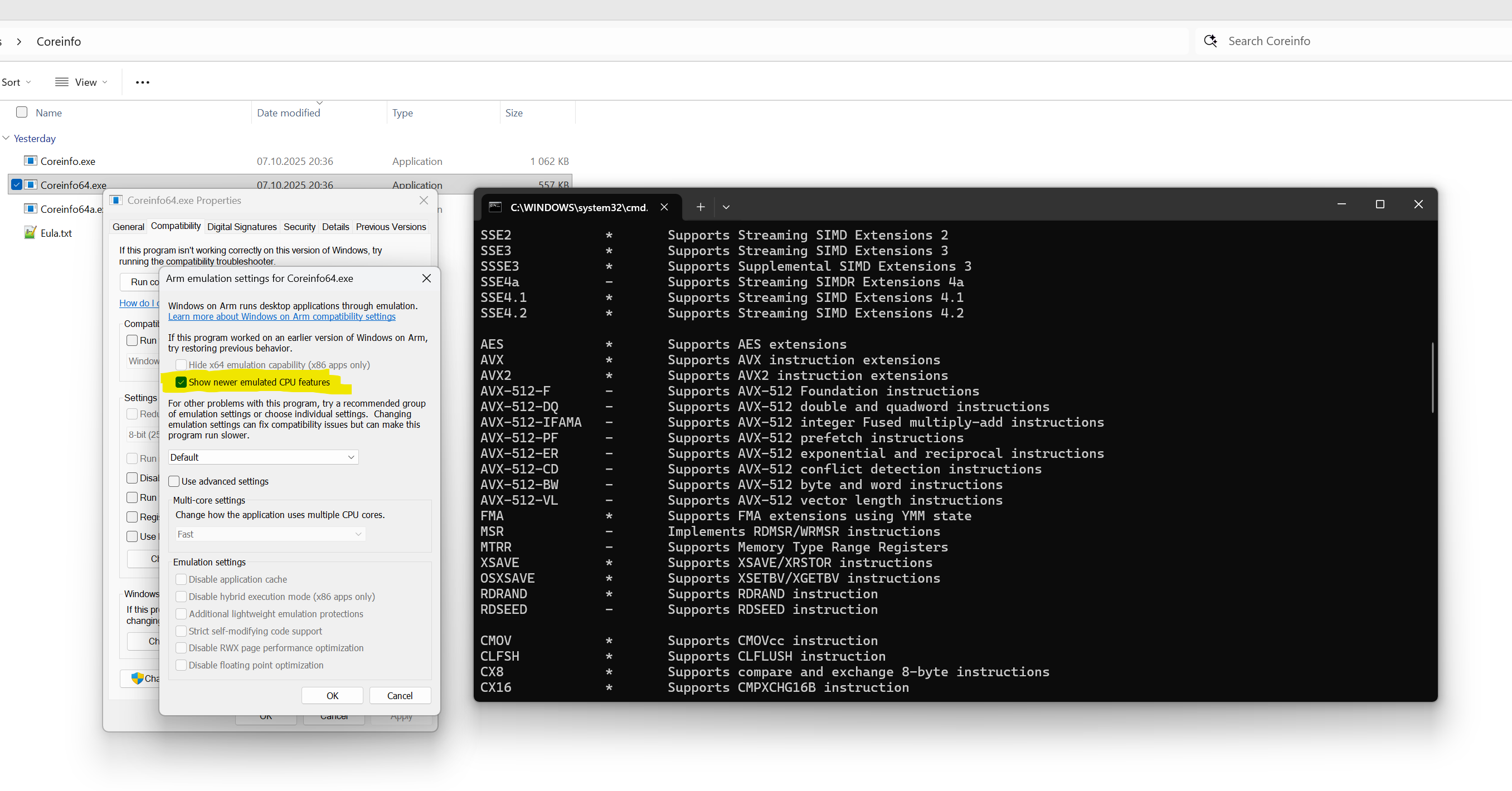
Task: Click the three-dot See more toolbar icon
Action: 143,83
